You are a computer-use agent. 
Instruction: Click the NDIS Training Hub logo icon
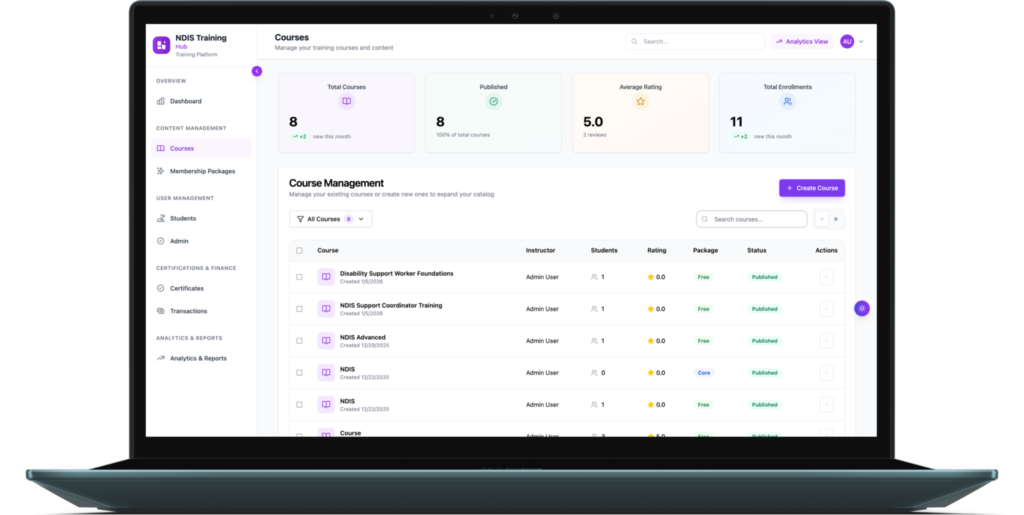pos(161,45)
